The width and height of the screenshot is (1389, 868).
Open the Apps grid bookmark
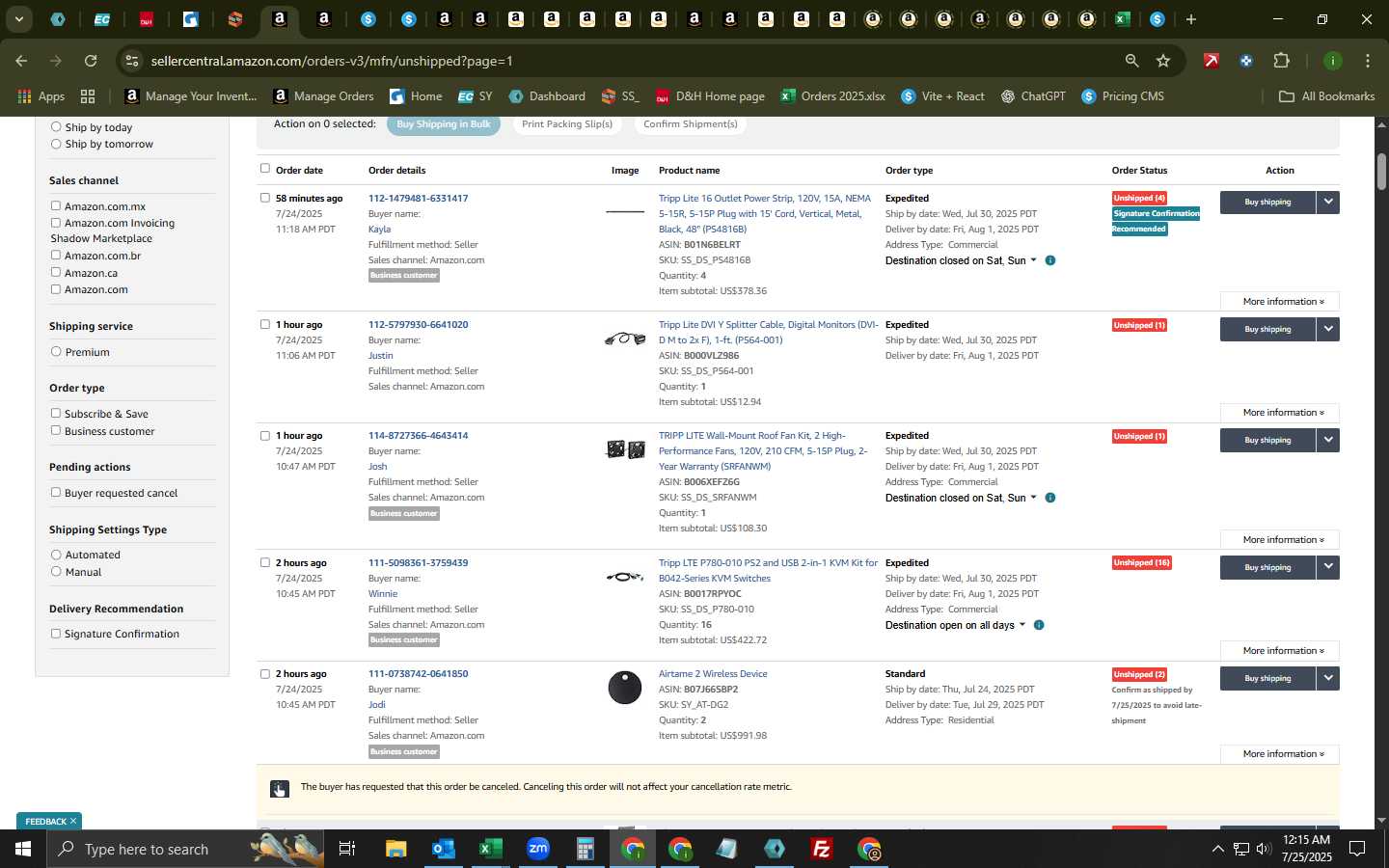click(x=41, y=96)
